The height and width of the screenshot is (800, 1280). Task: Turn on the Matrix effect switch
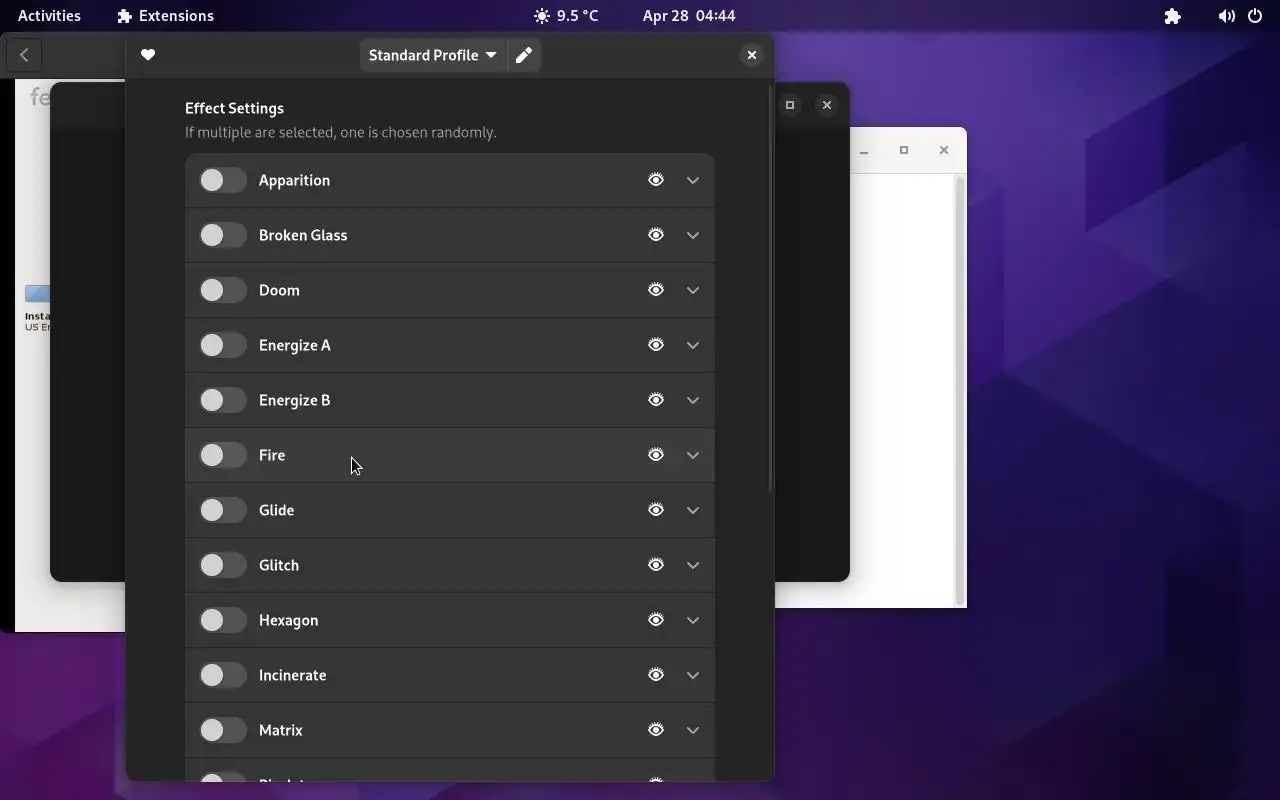tap(222, 730)
